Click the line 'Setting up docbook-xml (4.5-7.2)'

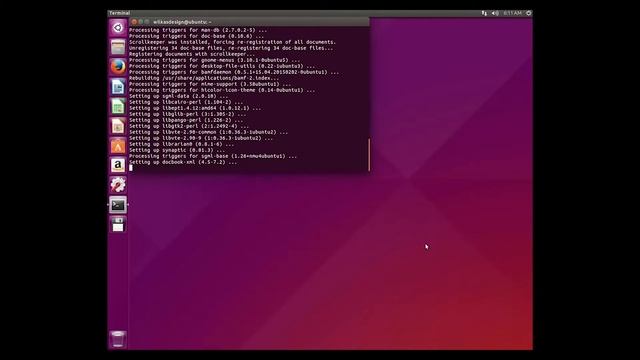pos(183,162)
